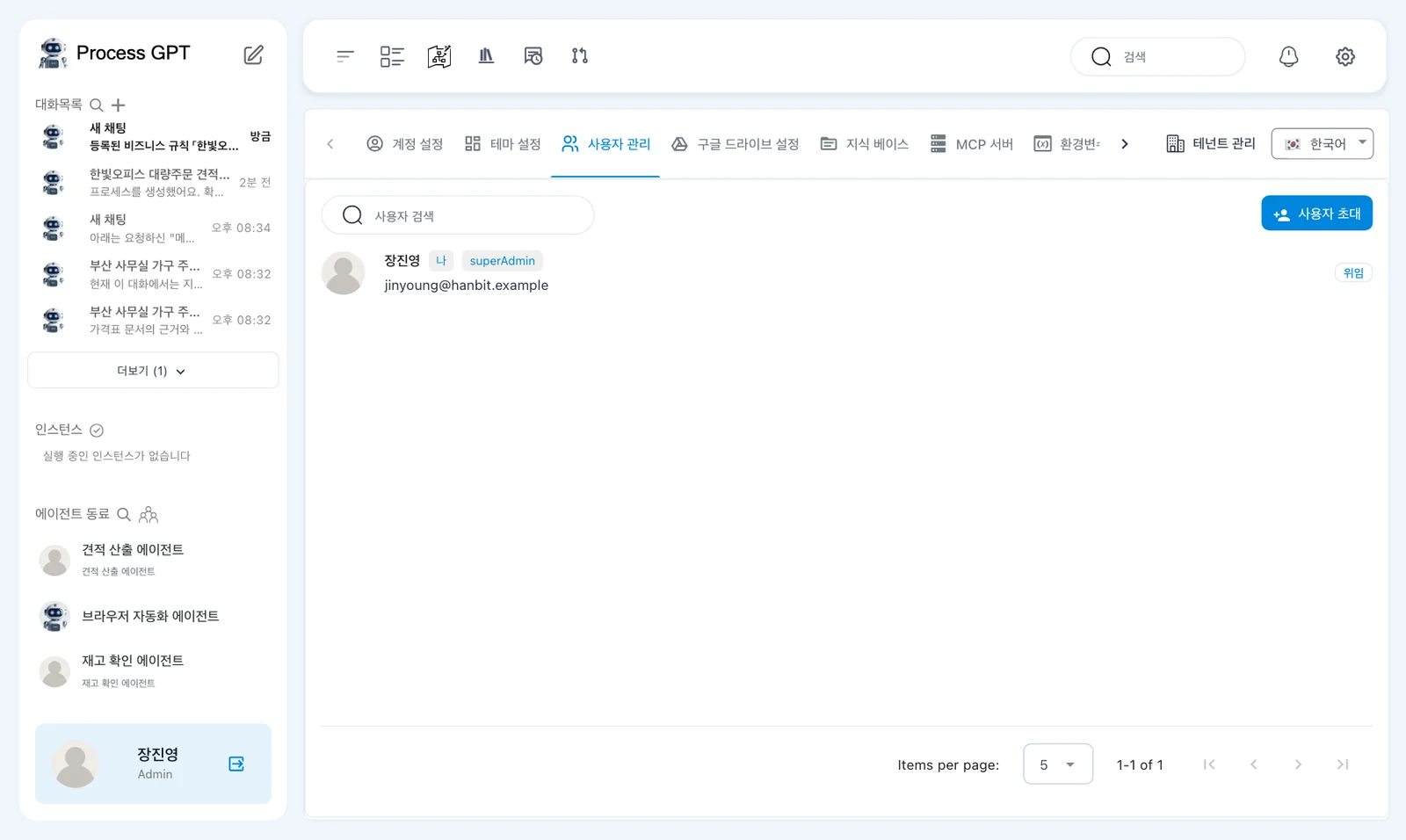
Task: Open the 브라우저 자동화 에이전트 colleague
Action: click(153, 617)
